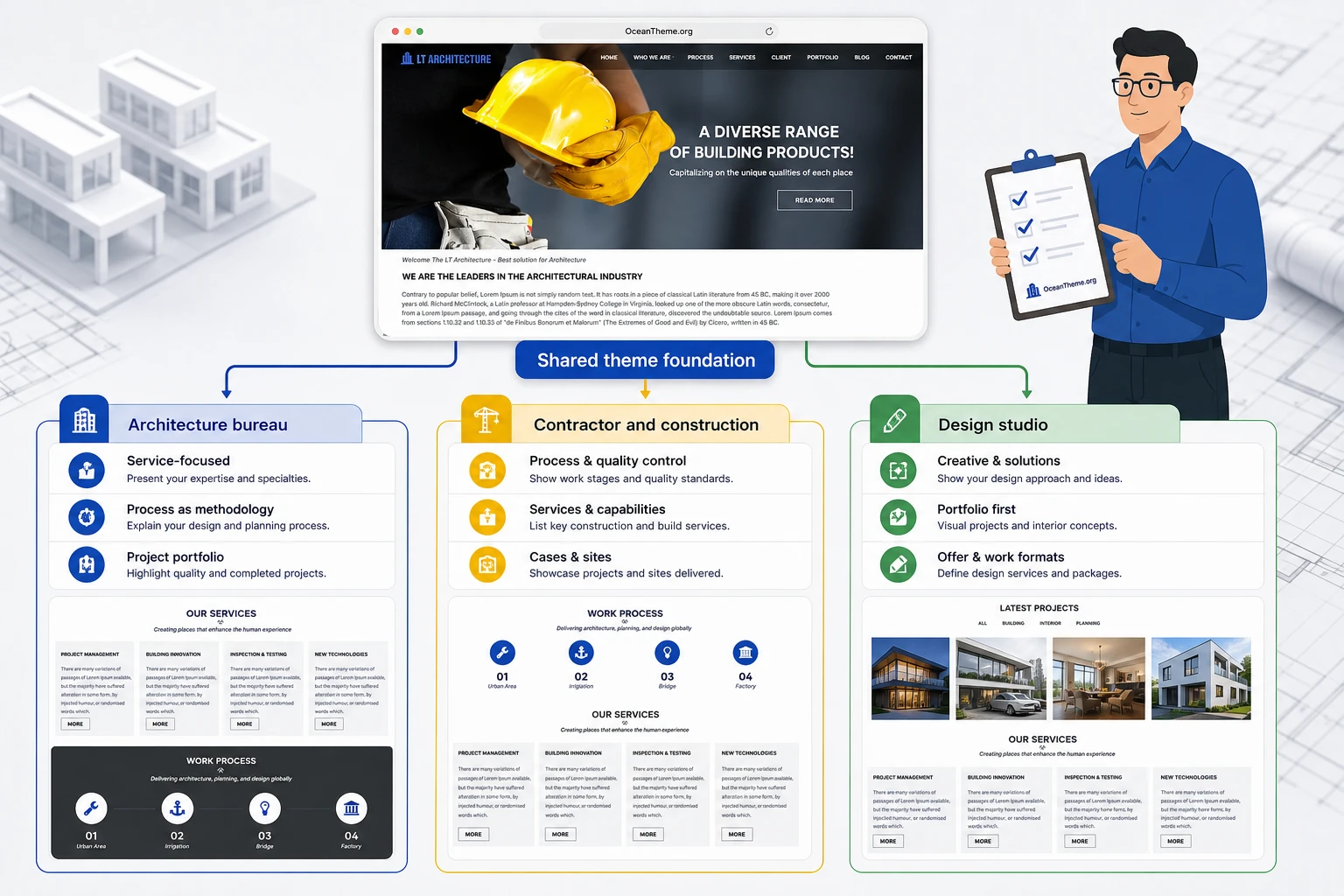
Task: Click the READ MORE button on hero banner
Action: click(815, 200)
